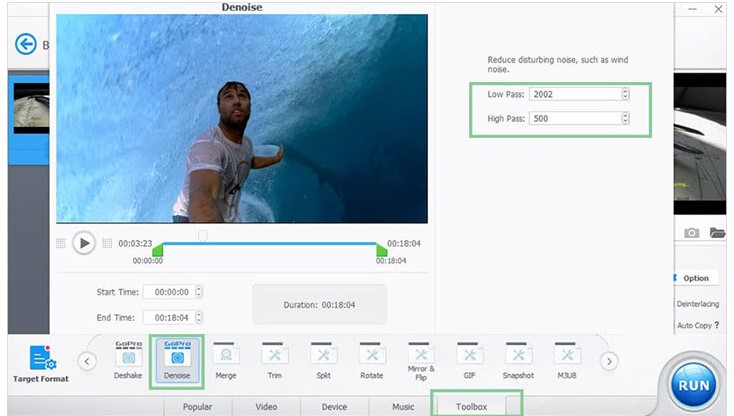The width and height of the screenshot is (734, 416).
Task: Switch to the Popular tab
Action: [198, 407]
